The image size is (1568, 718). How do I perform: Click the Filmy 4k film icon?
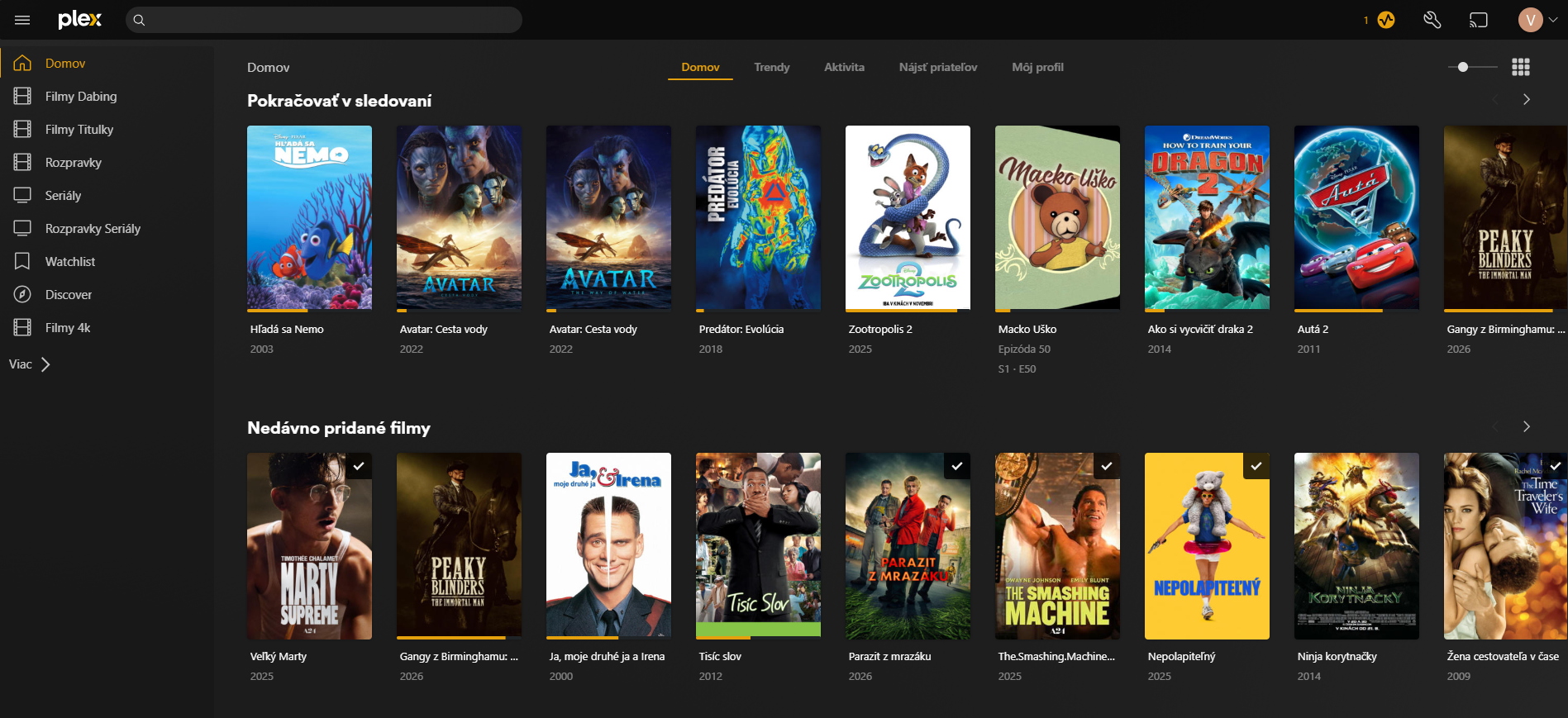(22, 327)
